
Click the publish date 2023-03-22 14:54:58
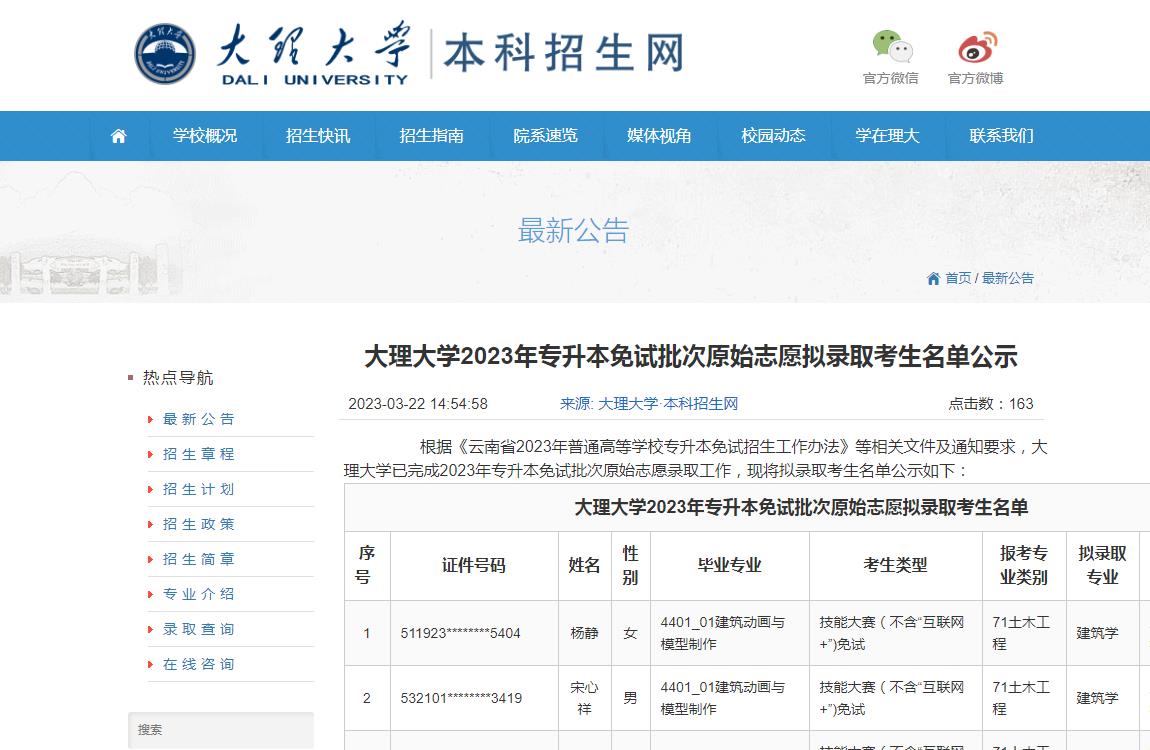tap(418, 404)
